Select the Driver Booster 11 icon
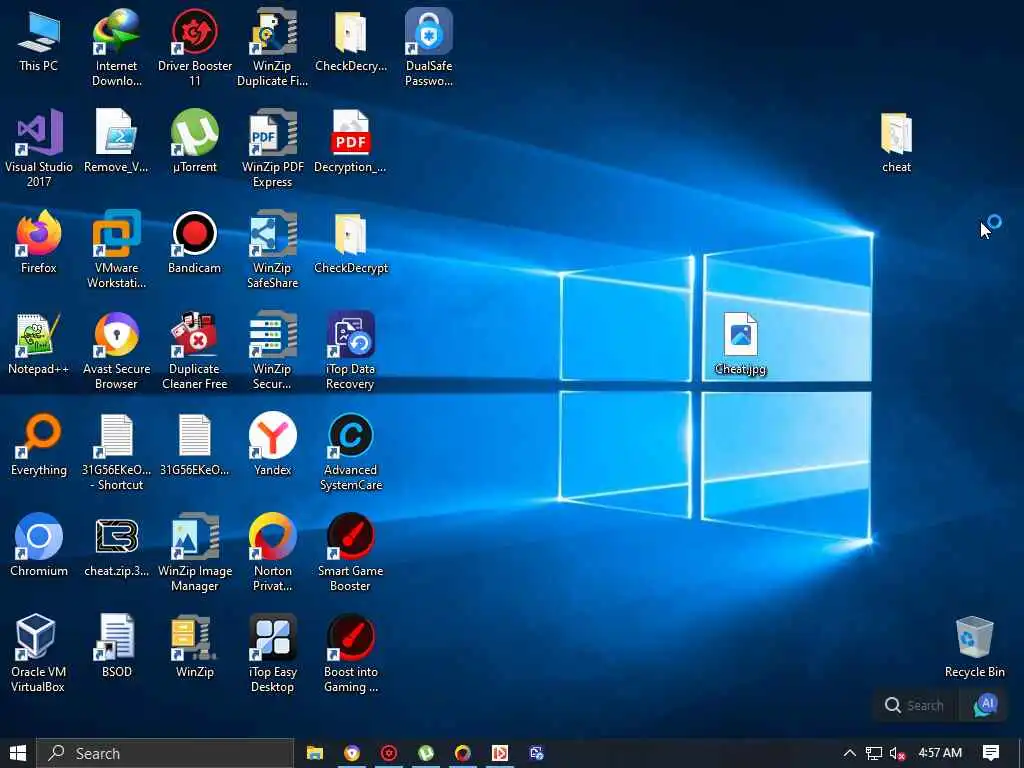Viewport: 1024px width, 768px height. pos(195,31)
